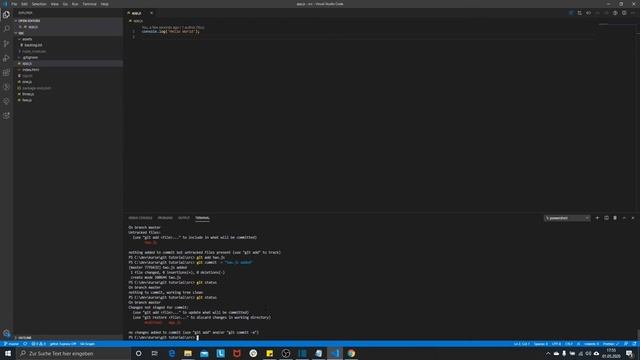
Task: Kill terminal with trash icon
Action: [615, 218]
